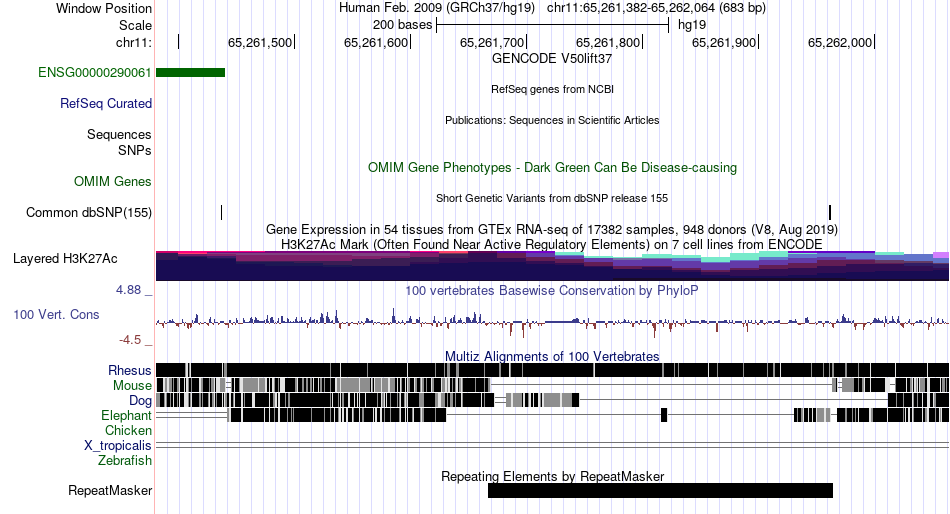The image size is (950, 514).
Task: Click the RepeatMasker track label
Action: pos(110,490)
